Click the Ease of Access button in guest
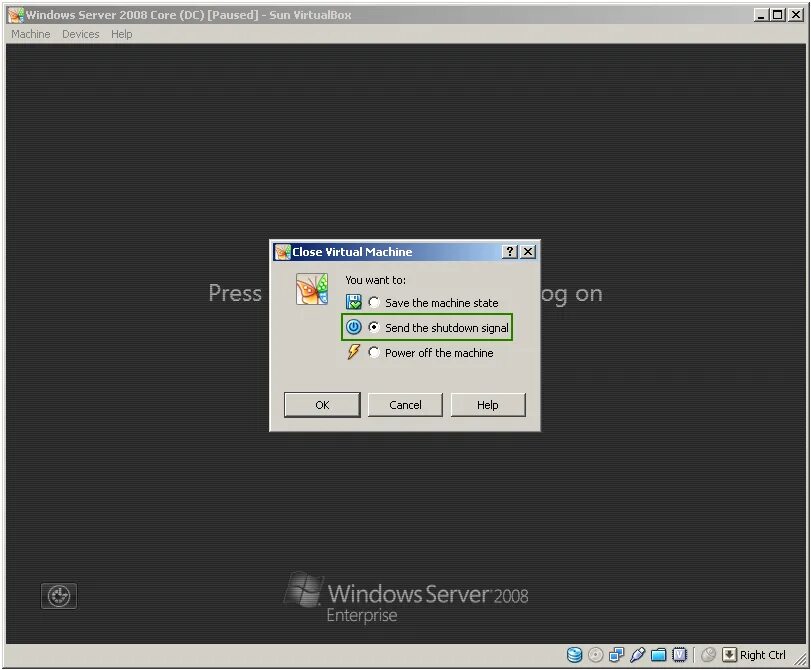 point(59,595)
